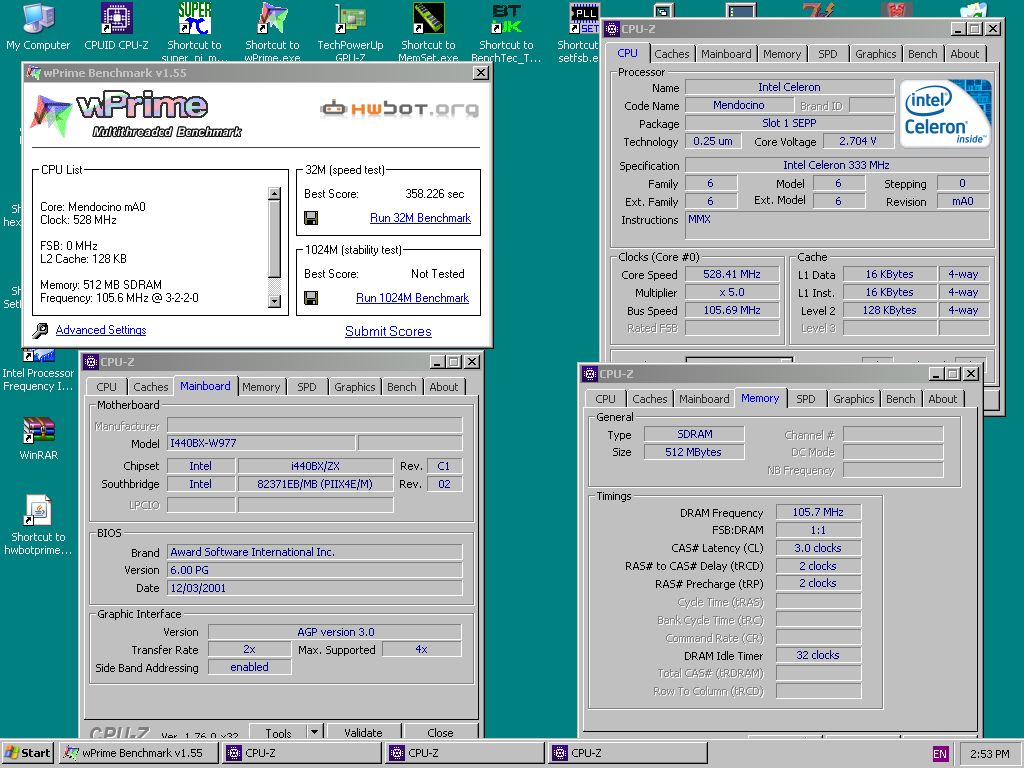This screenshot has height=768, width=1024.
Task: Click the Core Voltage value 2.704 V
Action: (x=857, y=141)
